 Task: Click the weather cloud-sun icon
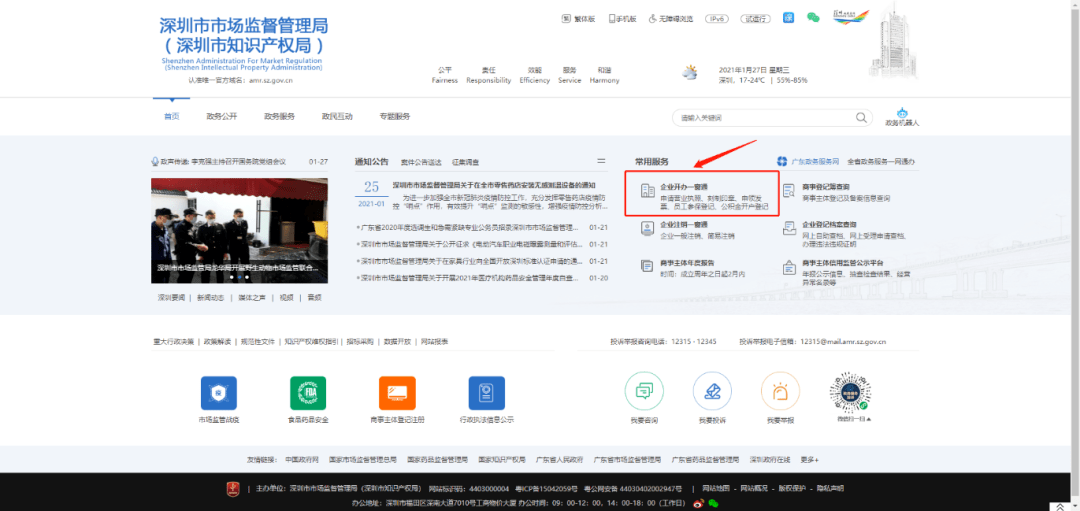pyautogui.click(x=689, y=72)
